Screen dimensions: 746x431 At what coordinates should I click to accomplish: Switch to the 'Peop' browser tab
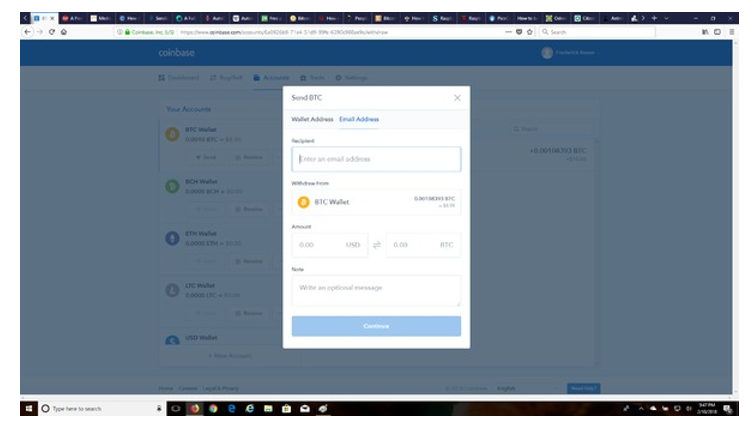coord(357,18)
